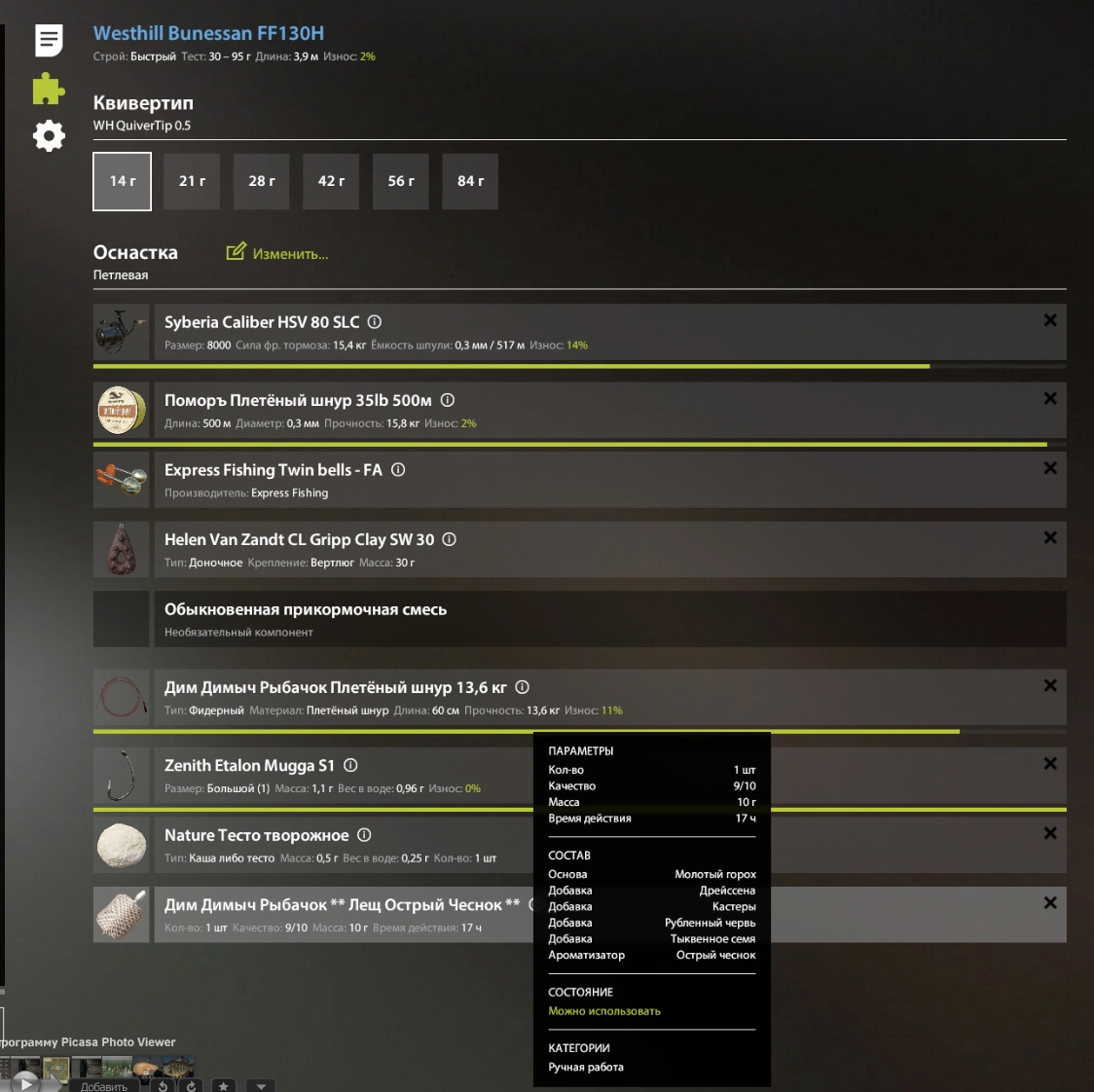
Task: Click the twin bells thumbnail image
Action: click(x=122, y=480)
